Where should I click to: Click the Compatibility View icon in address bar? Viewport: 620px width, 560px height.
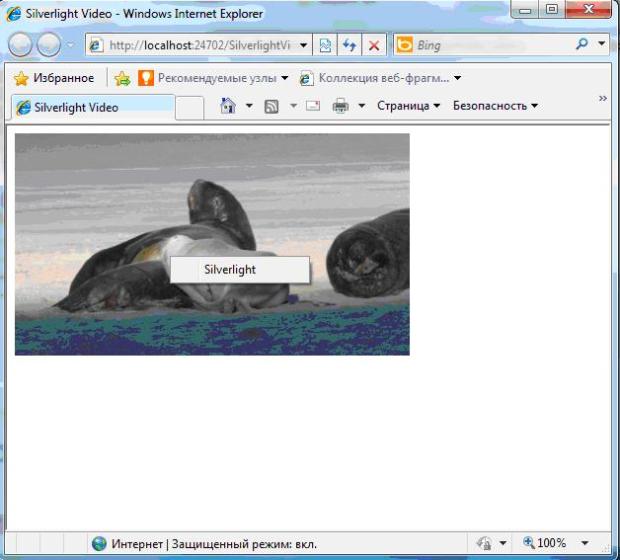(x=326, y=46)
